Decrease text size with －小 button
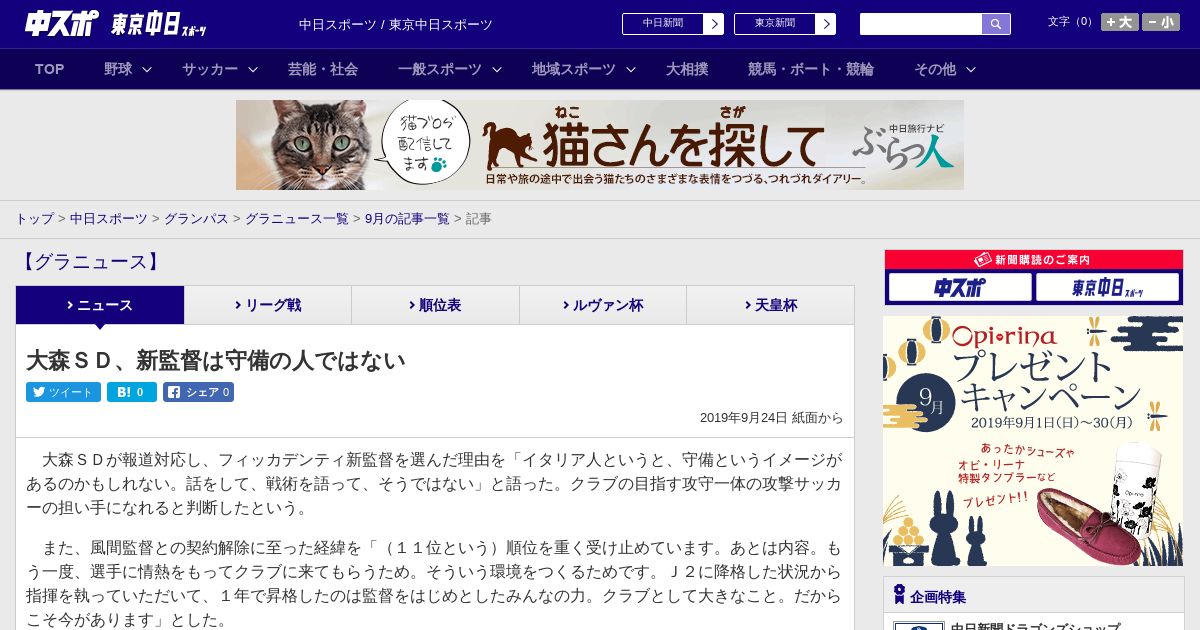 pyautogui.click(x=1161, y=22)
